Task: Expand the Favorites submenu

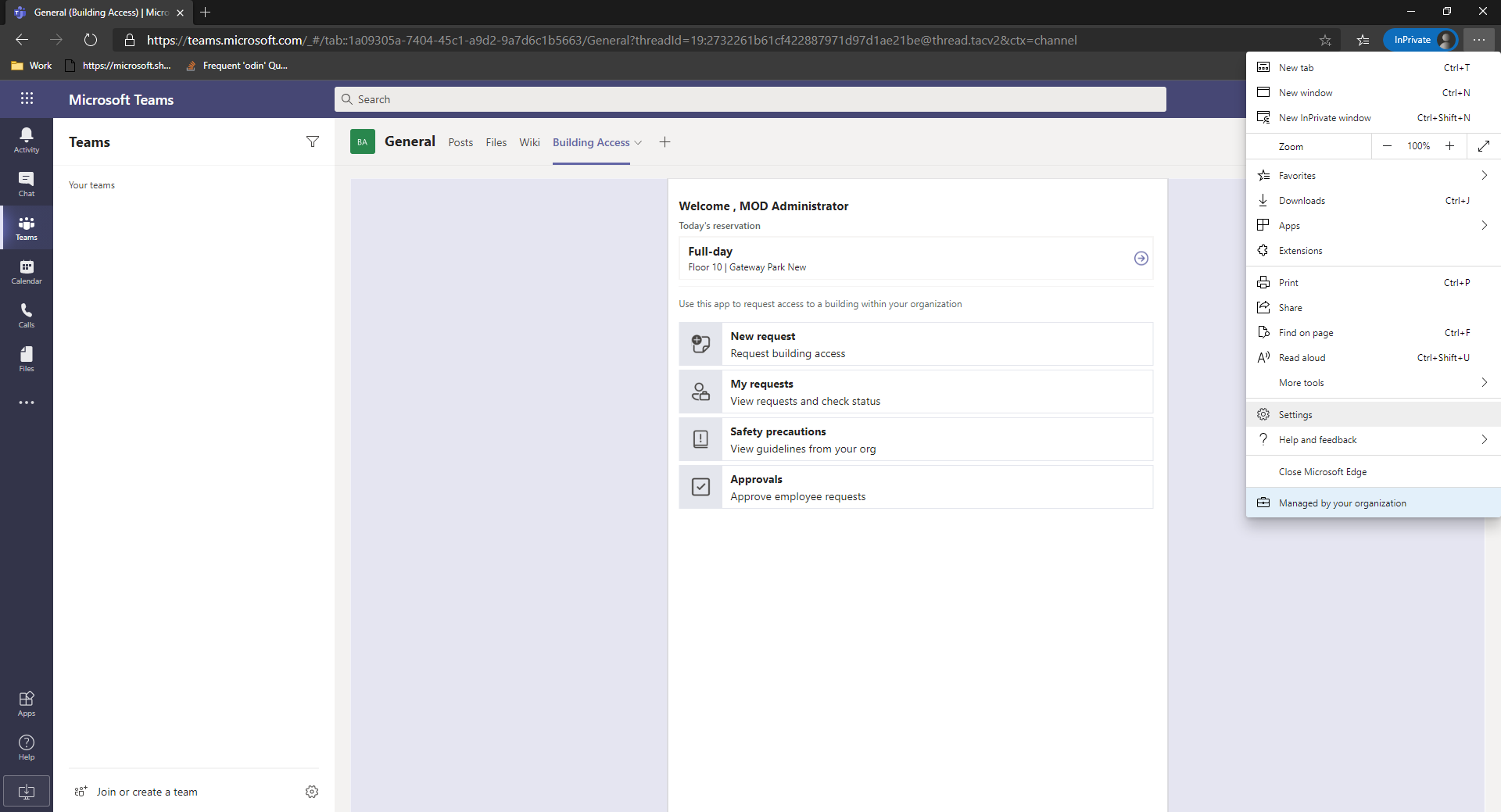Action: coord(1484,176)
